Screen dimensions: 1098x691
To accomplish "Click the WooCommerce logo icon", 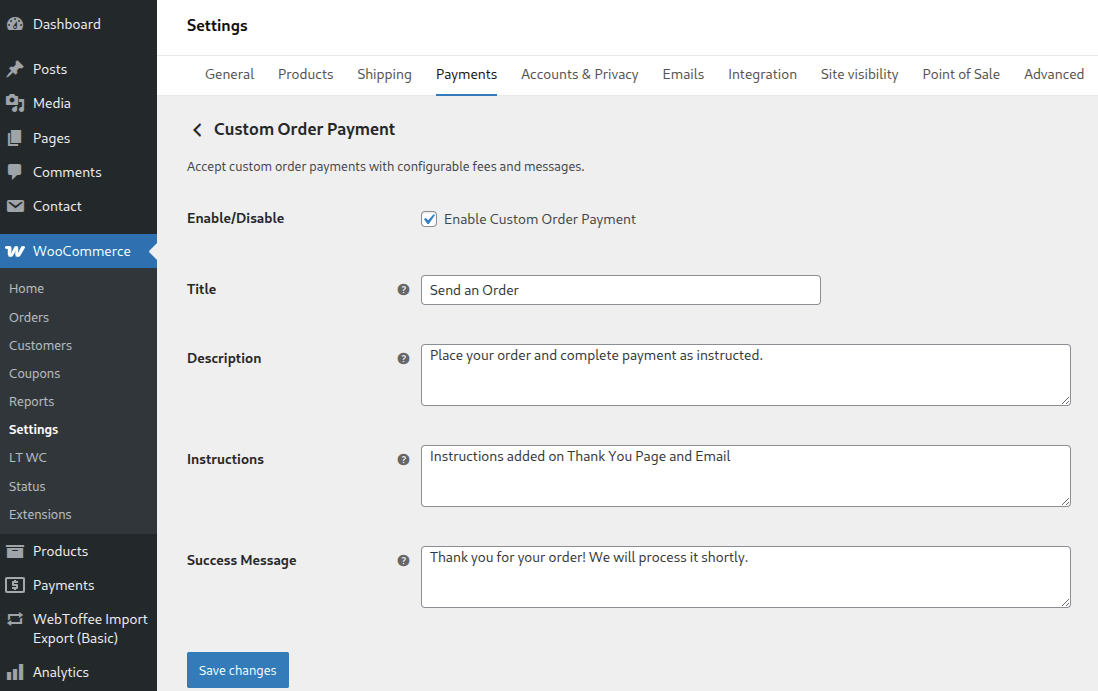I will (x=15, y=251).
